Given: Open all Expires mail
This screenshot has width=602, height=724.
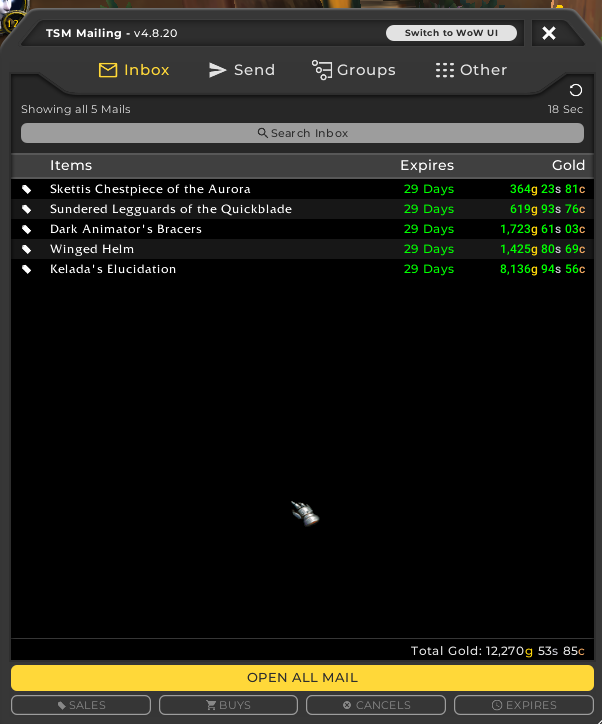Looking at the screenshot, I should coord(524,705).
